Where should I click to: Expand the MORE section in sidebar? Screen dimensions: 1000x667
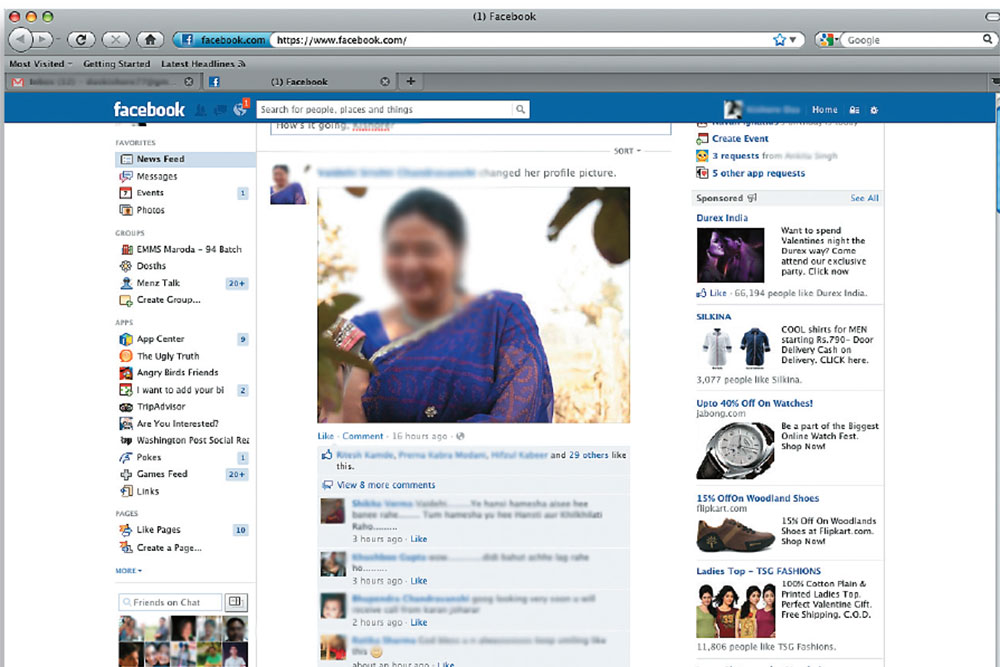tap(128, 571)
